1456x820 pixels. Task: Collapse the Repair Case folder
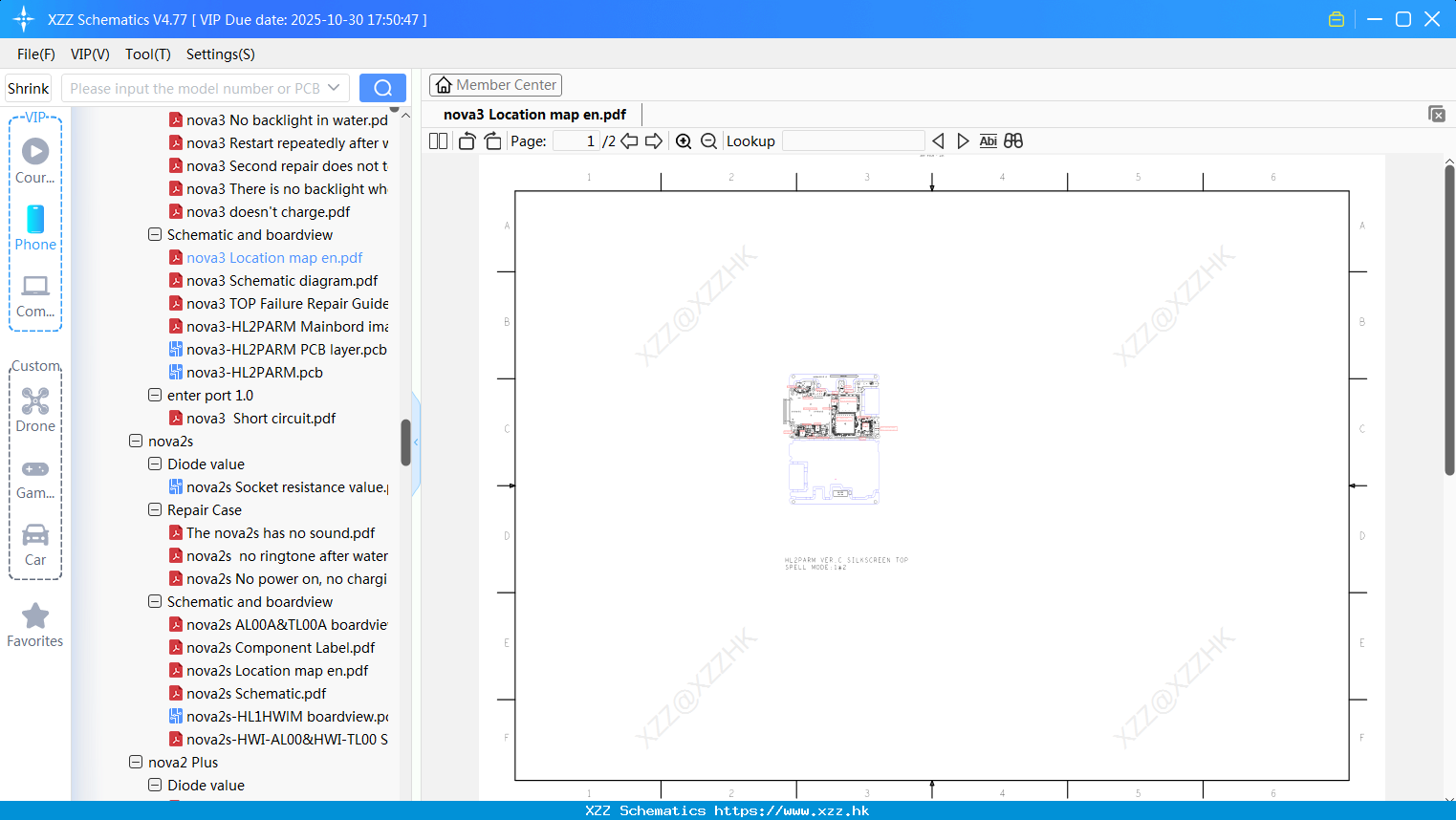(155, 509)
